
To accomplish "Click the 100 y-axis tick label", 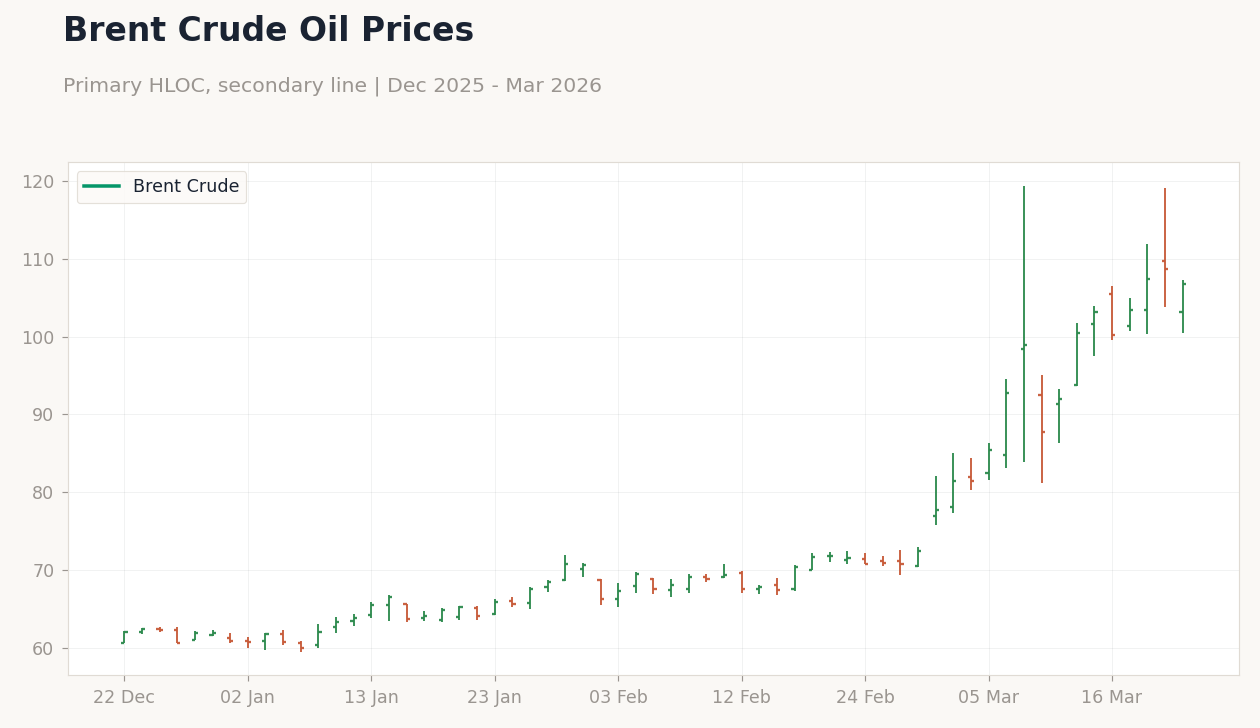I will tap(38, 337).
